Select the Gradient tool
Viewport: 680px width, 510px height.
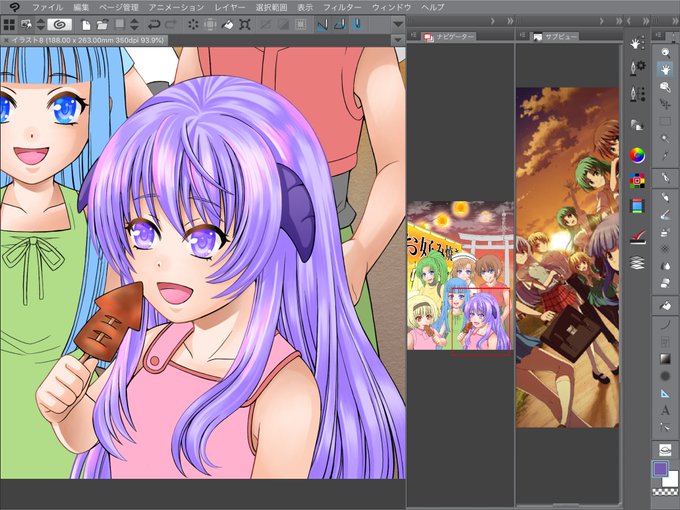coord(665,359)
